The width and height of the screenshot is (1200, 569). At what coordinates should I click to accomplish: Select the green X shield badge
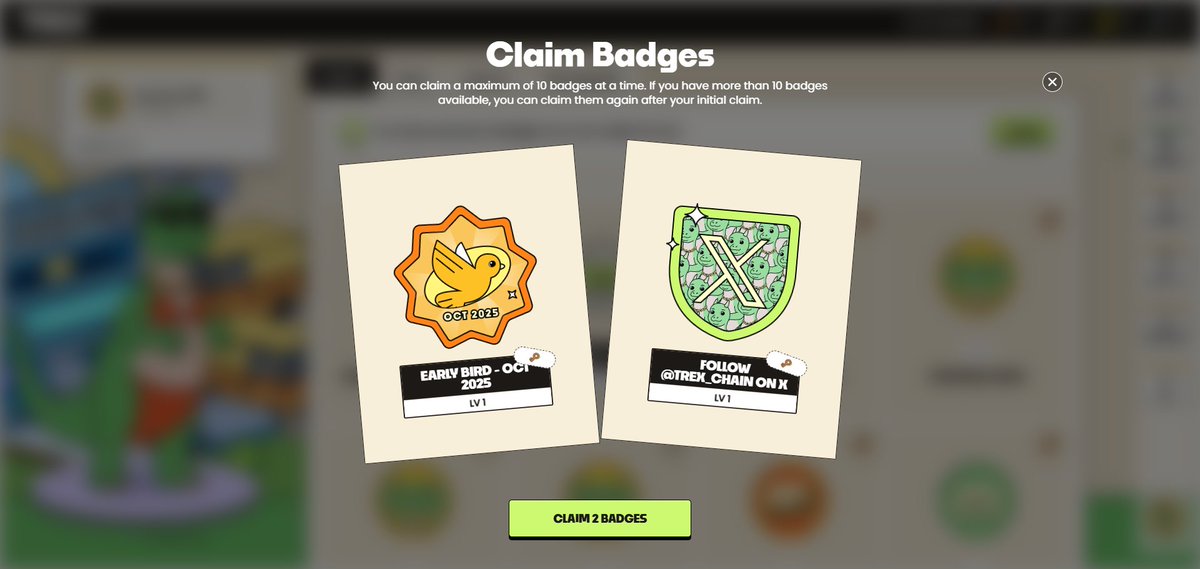733,270
